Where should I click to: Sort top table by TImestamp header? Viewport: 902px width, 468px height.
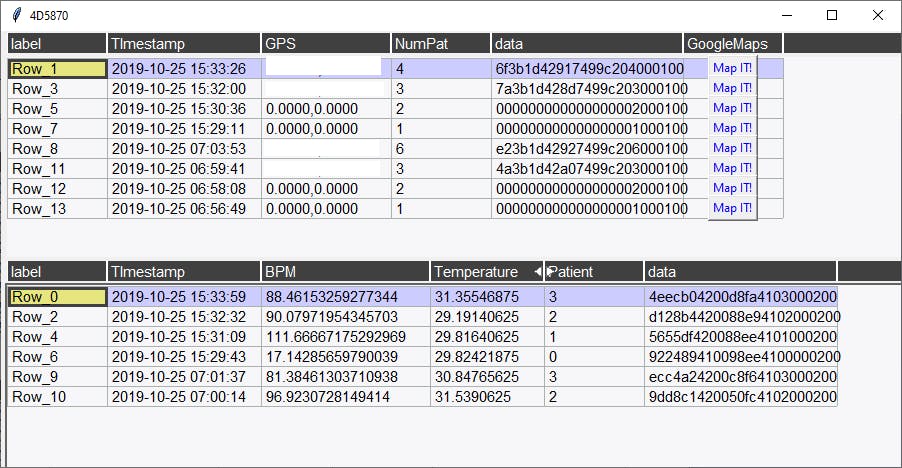[184, 44]
